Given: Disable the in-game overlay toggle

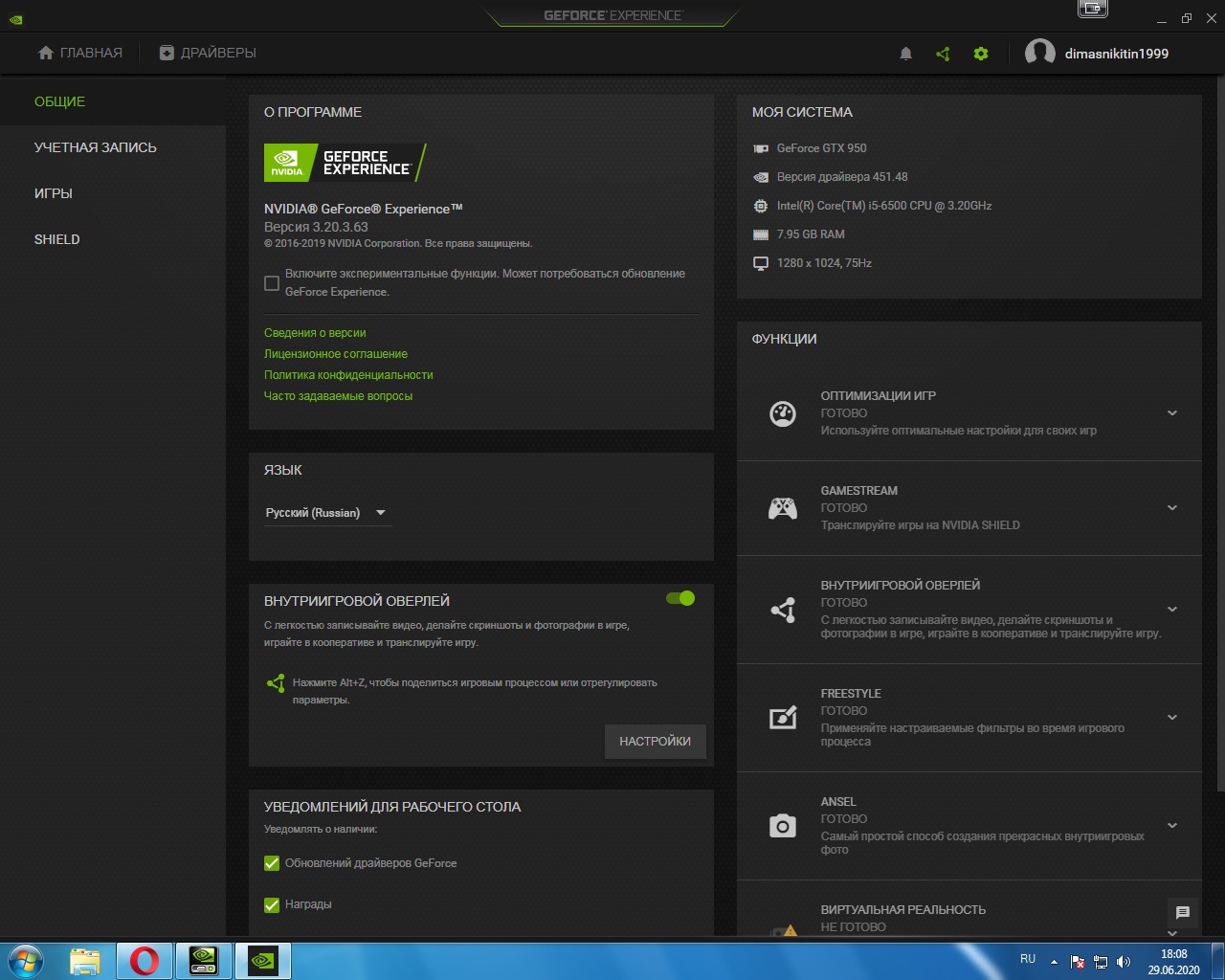Looking at the screenshot, I should coord(680,598).
